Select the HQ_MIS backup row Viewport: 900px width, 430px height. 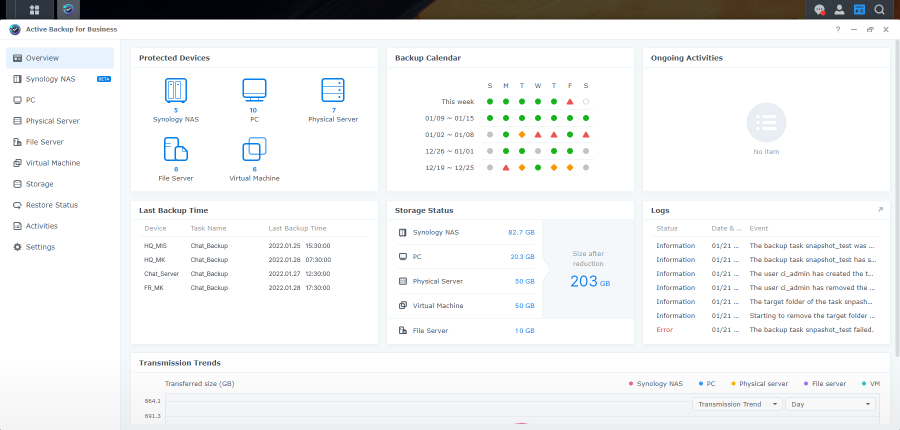tap(254, 246)
